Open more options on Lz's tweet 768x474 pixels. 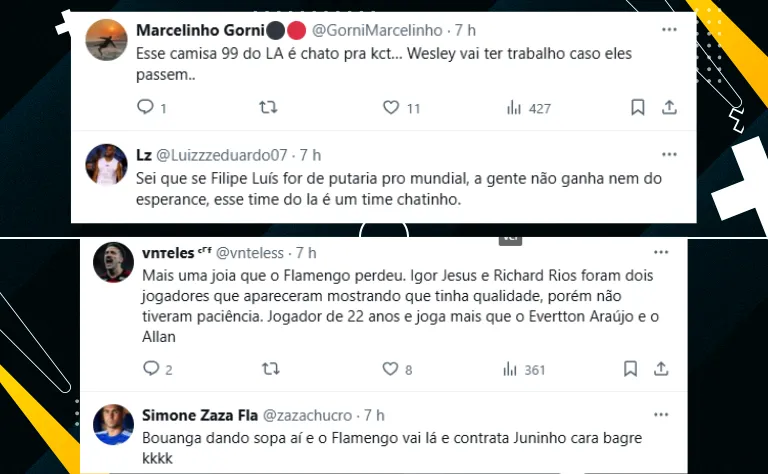coord(669,155)
